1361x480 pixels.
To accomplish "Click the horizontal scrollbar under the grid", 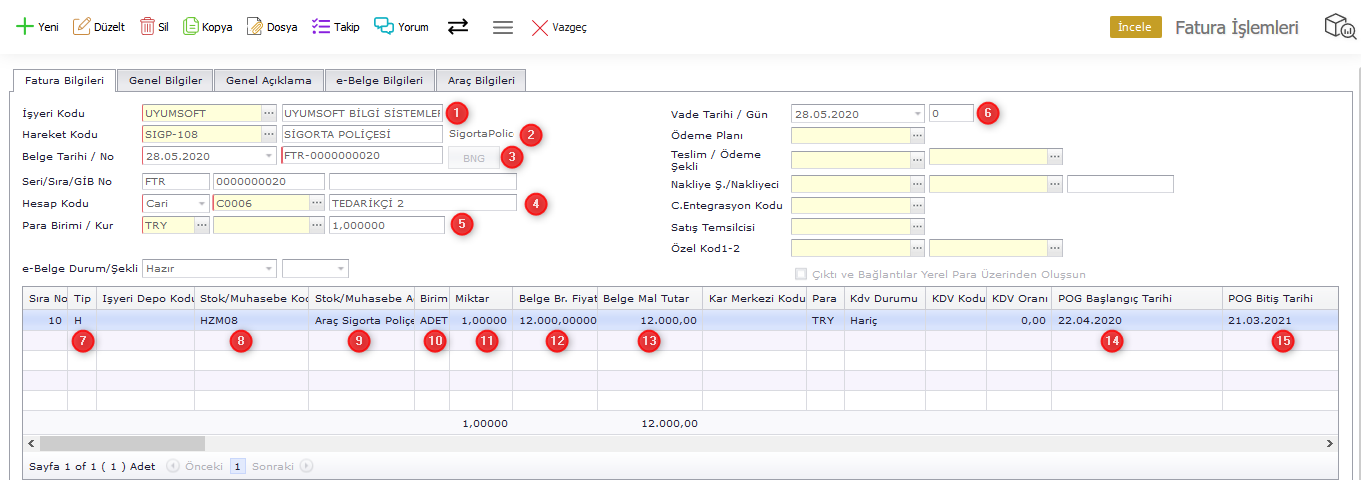I will [x=122, y=443].
